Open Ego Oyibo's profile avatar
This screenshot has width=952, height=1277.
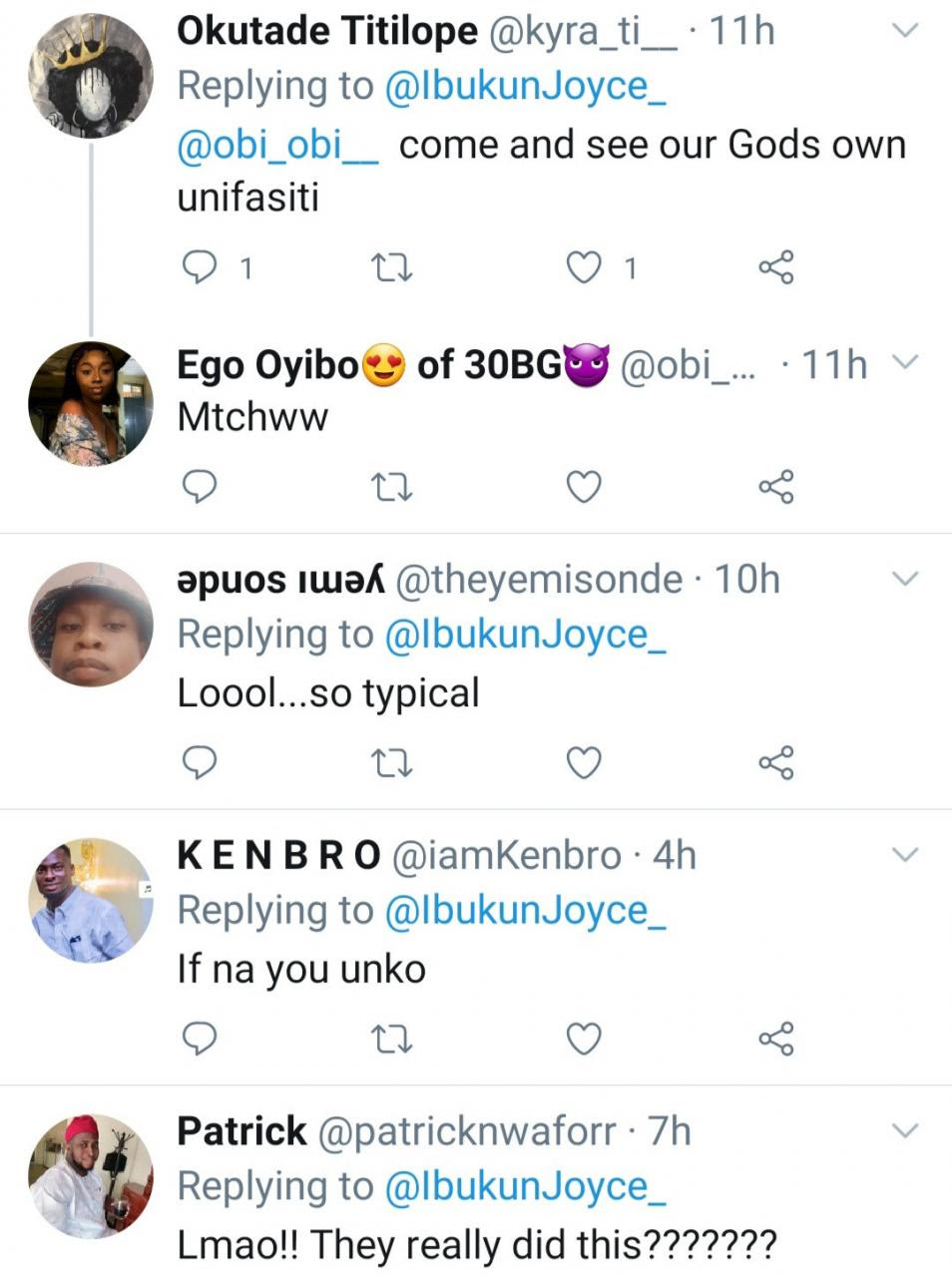pos(91,403)
